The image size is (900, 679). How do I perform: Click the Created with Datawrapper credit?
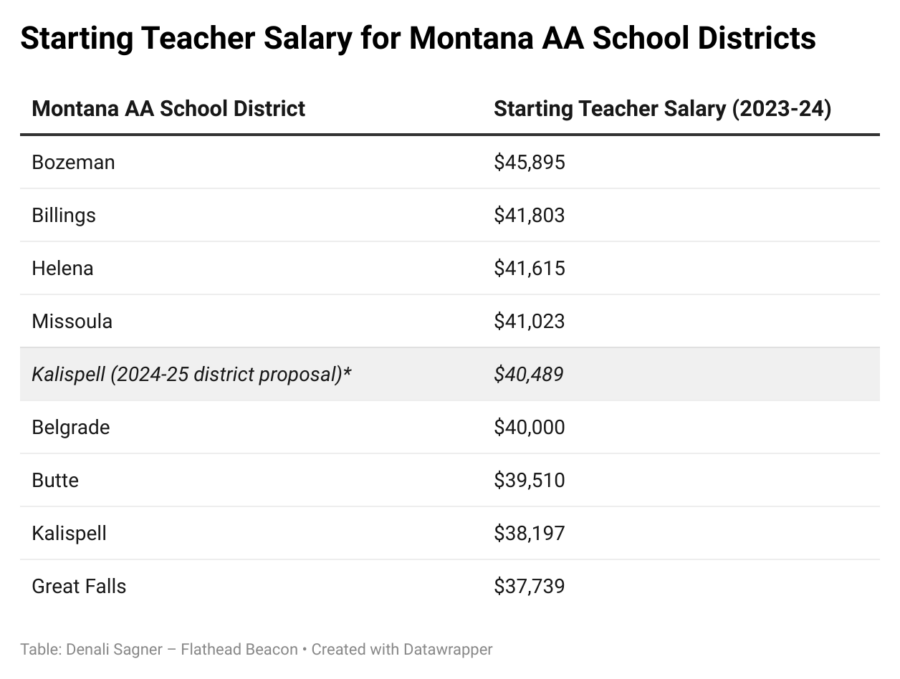402,649
